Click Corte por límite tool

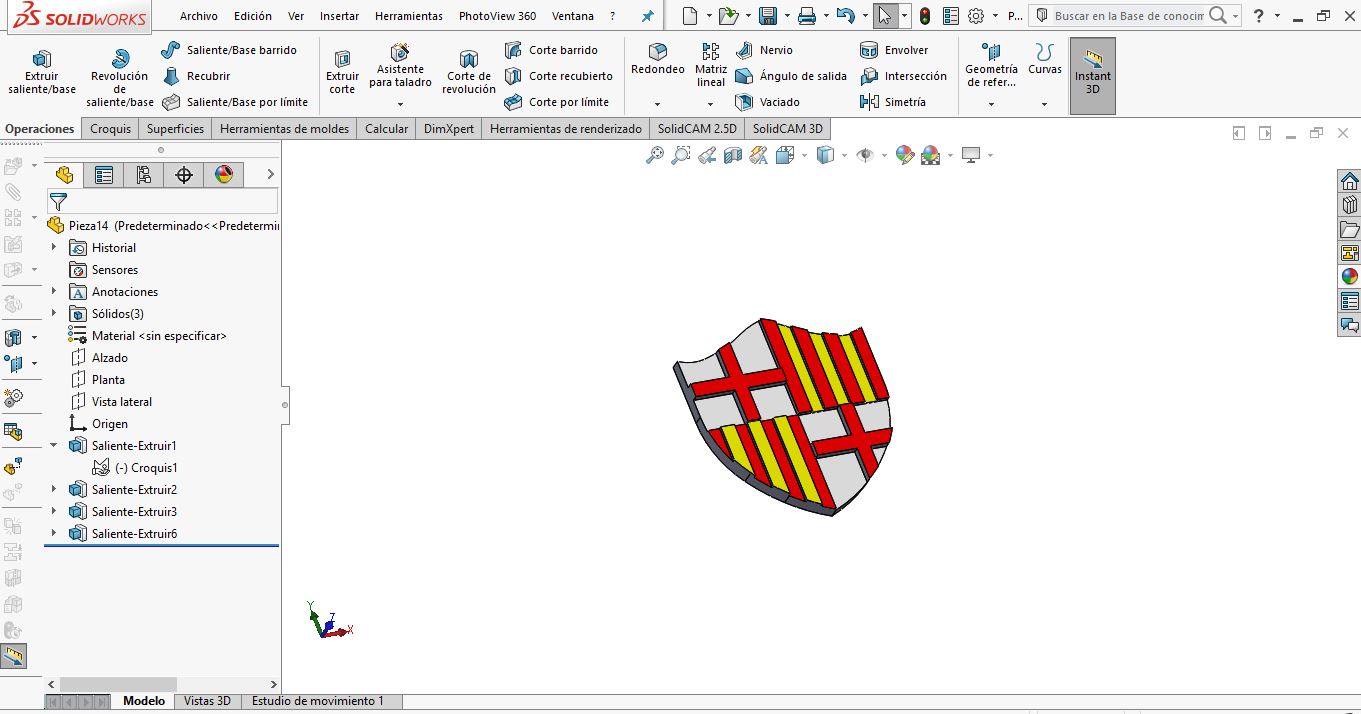[556, 102]
